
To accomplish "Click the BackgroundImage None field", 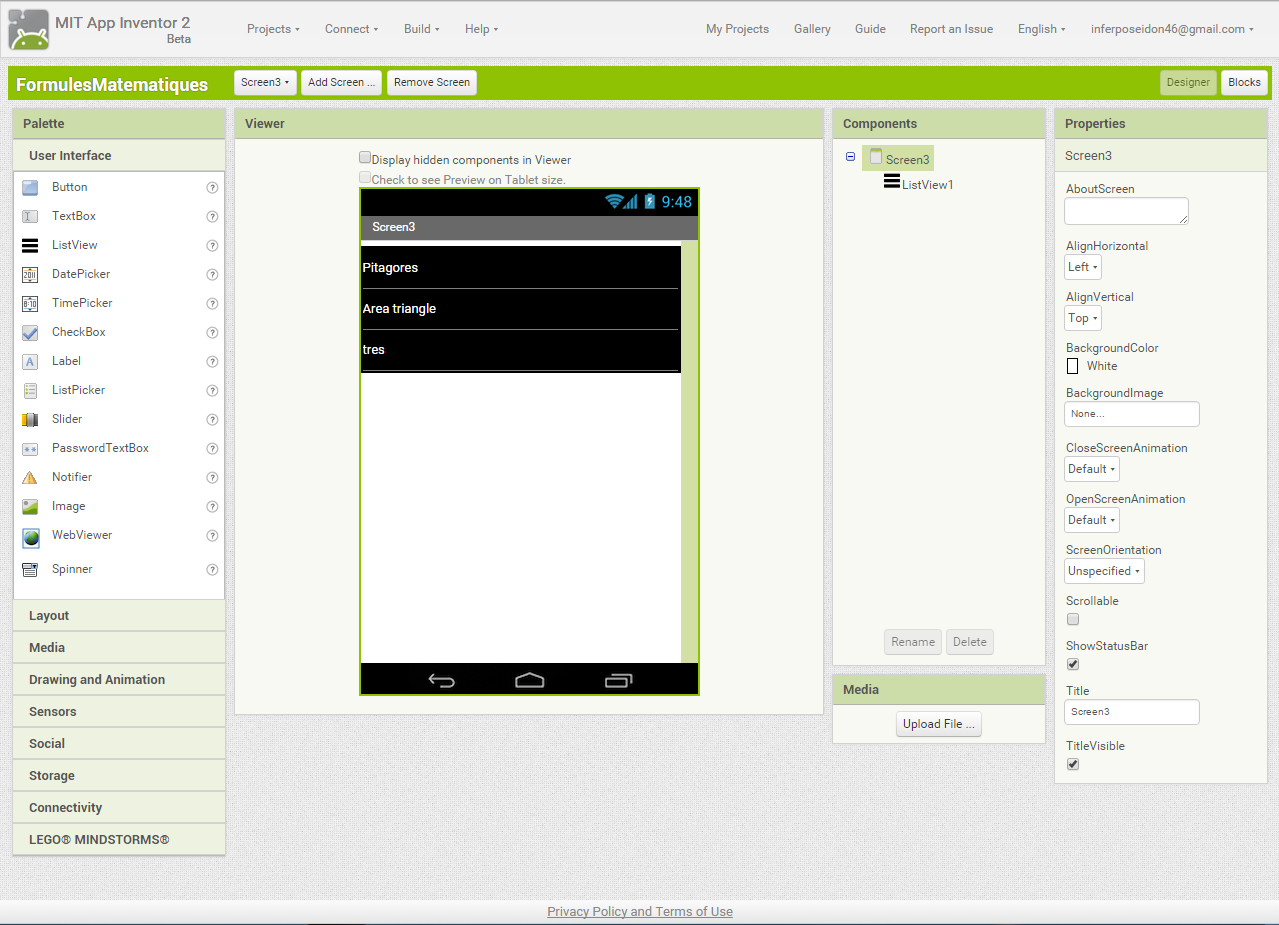I will 1132,414.
